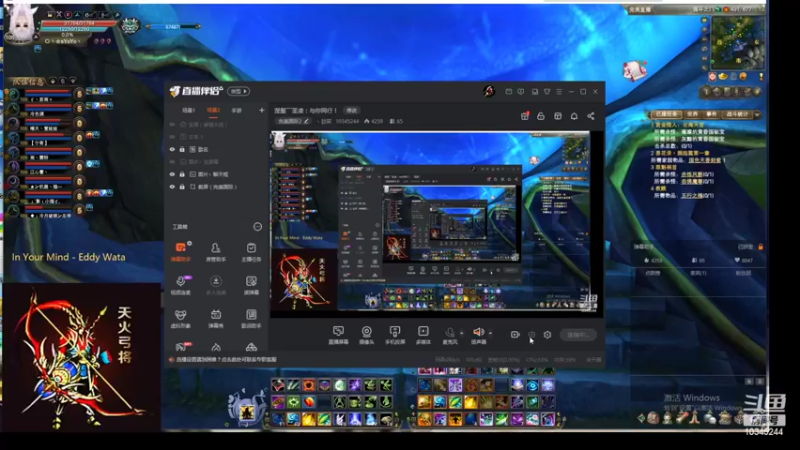Click the player character portrait
This screenshot has width=800, height=450.
coord(23,23)
